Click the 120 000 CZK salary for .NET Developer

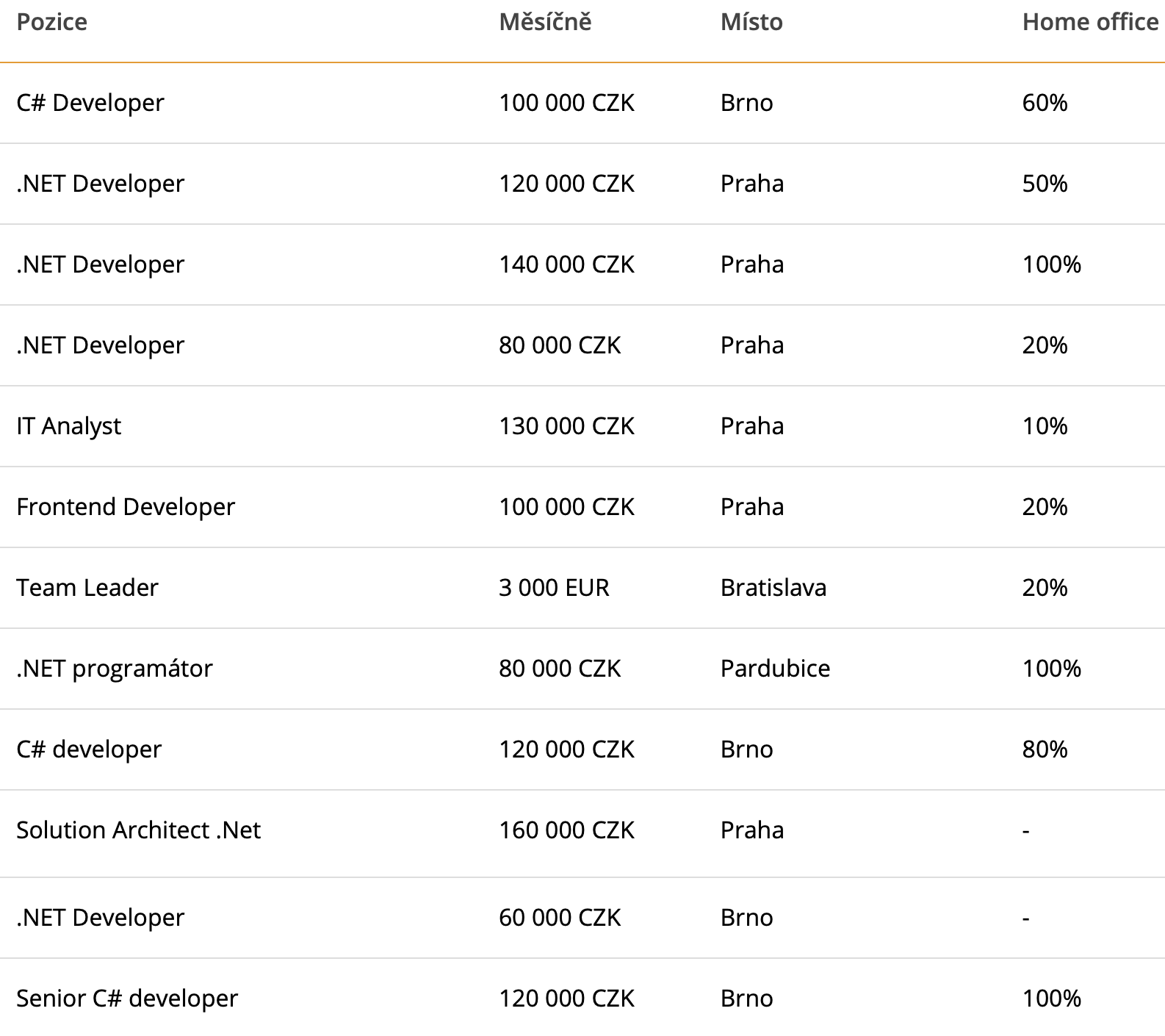coord(566,184)
